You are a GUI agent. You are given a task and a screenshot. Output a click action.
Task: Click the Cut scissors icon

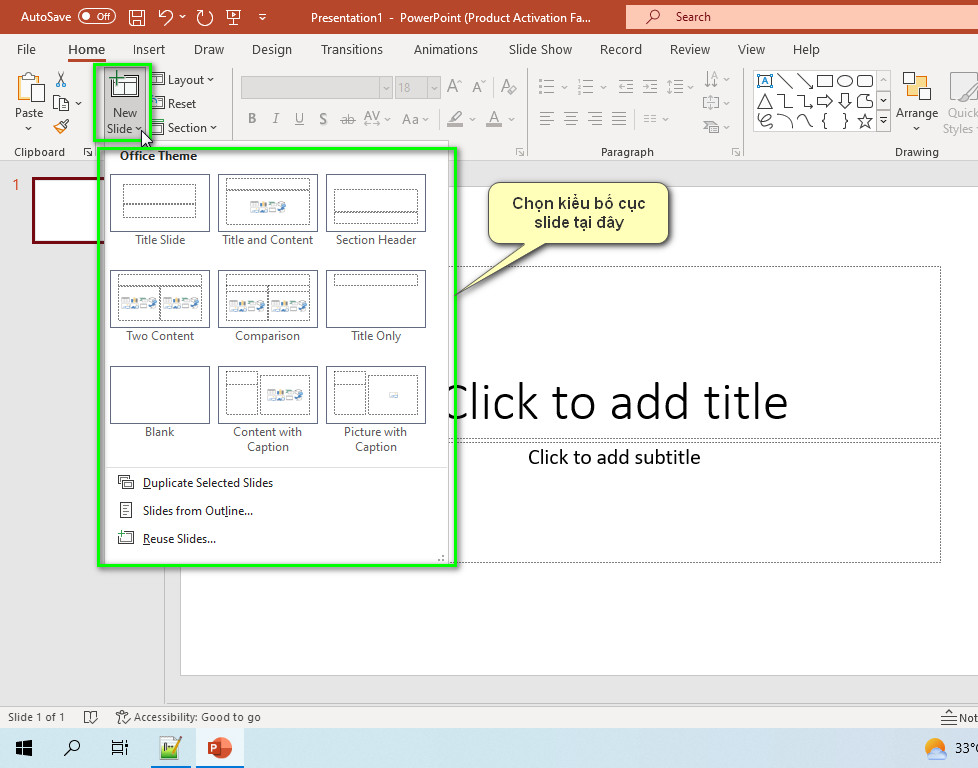point(61,79)
